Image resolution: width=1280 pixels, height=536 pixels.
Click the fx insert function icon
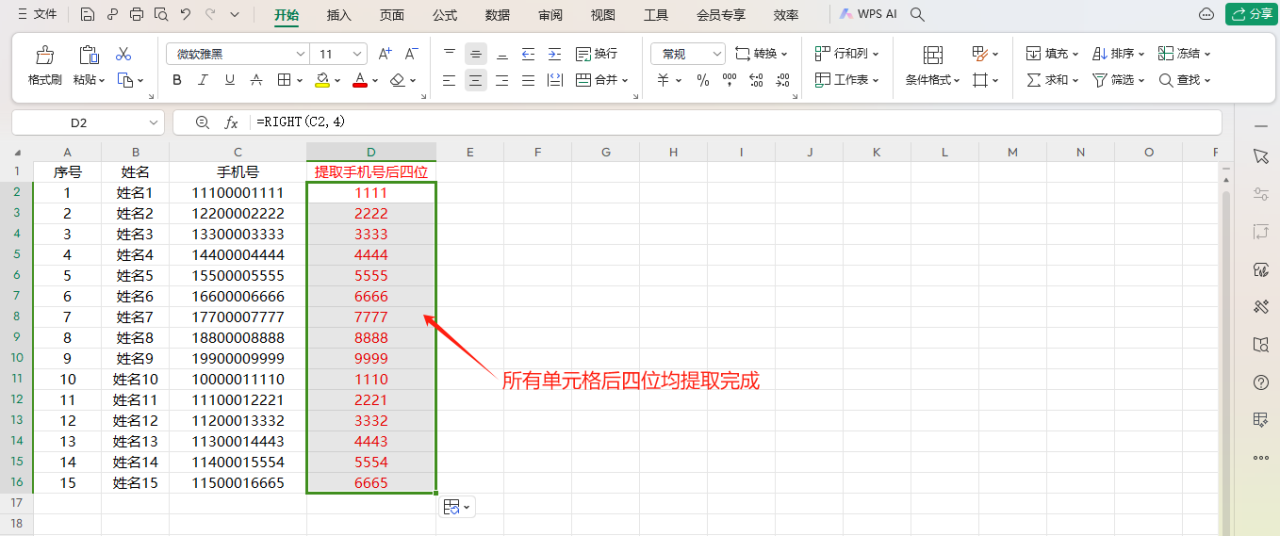pos(231,122)
